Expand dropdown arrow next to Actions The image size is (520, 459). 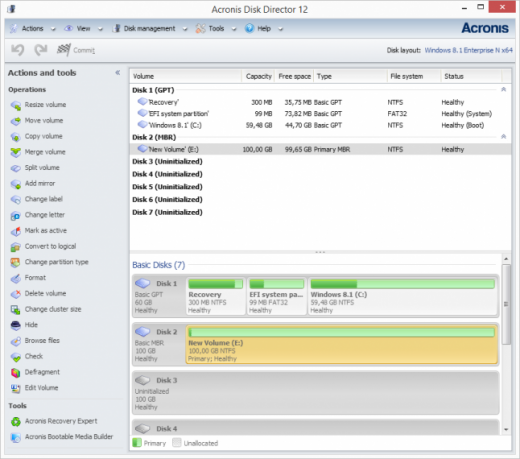[x=53, y=29]
